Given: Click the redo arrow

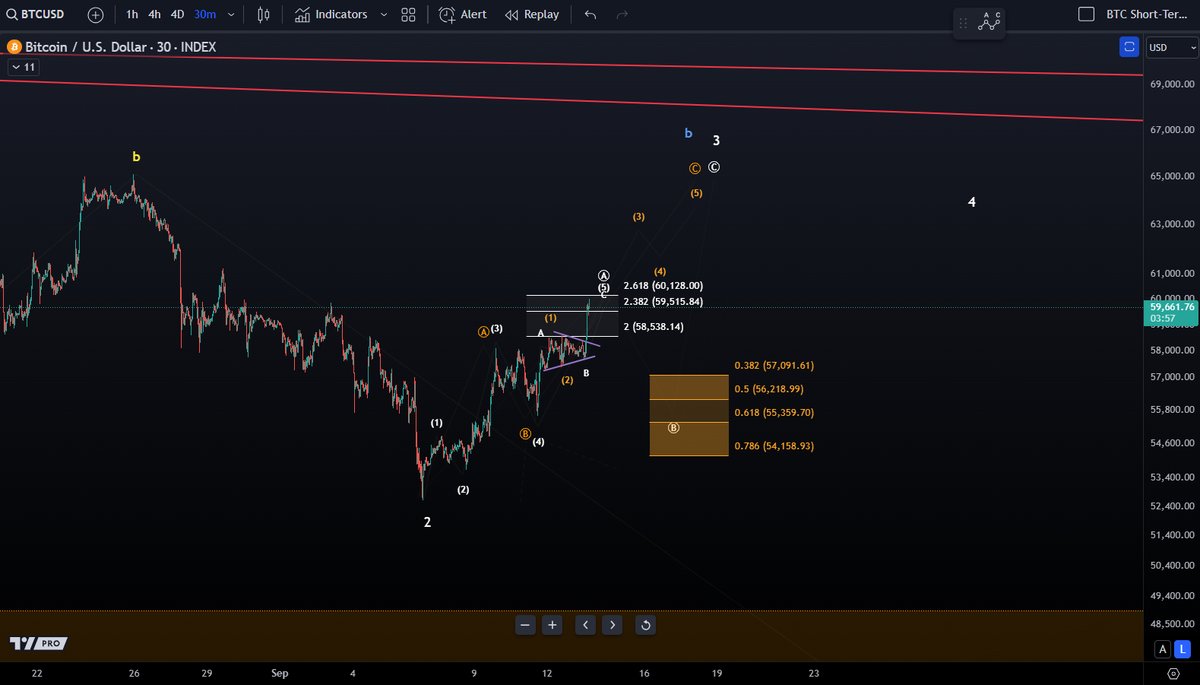Looking at the screenshot, I should pos(621,14).
